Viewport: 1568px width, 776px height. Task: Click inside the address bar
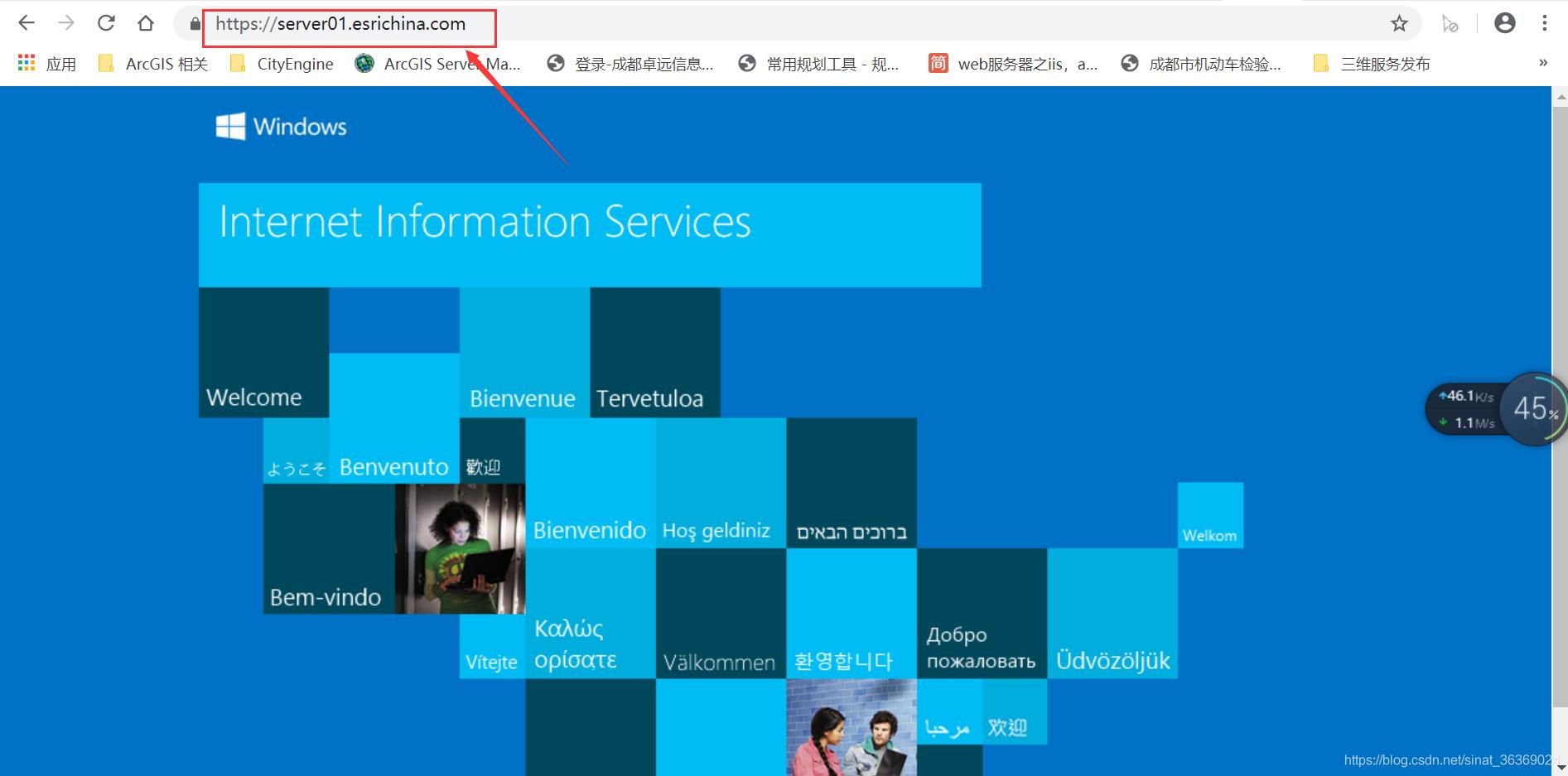[340, 23]
